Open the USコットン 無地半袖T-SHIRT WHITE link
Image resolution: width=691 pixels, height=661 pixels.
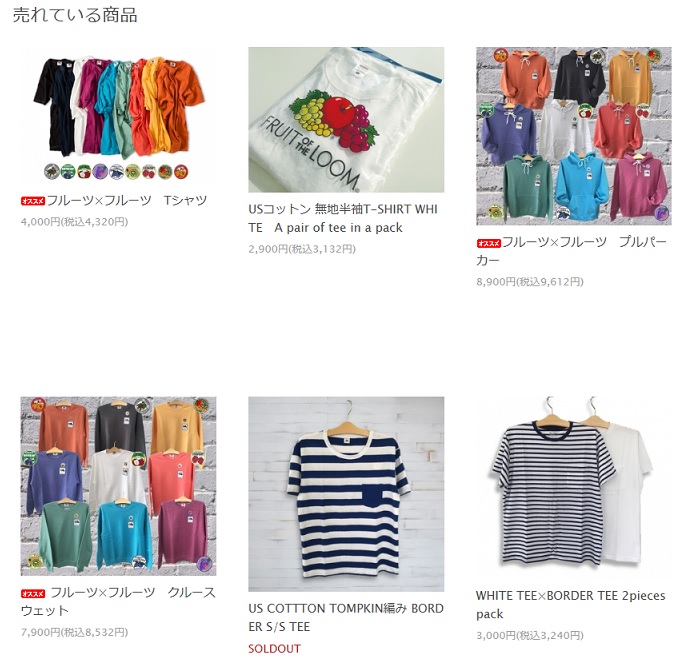(343, 218)
